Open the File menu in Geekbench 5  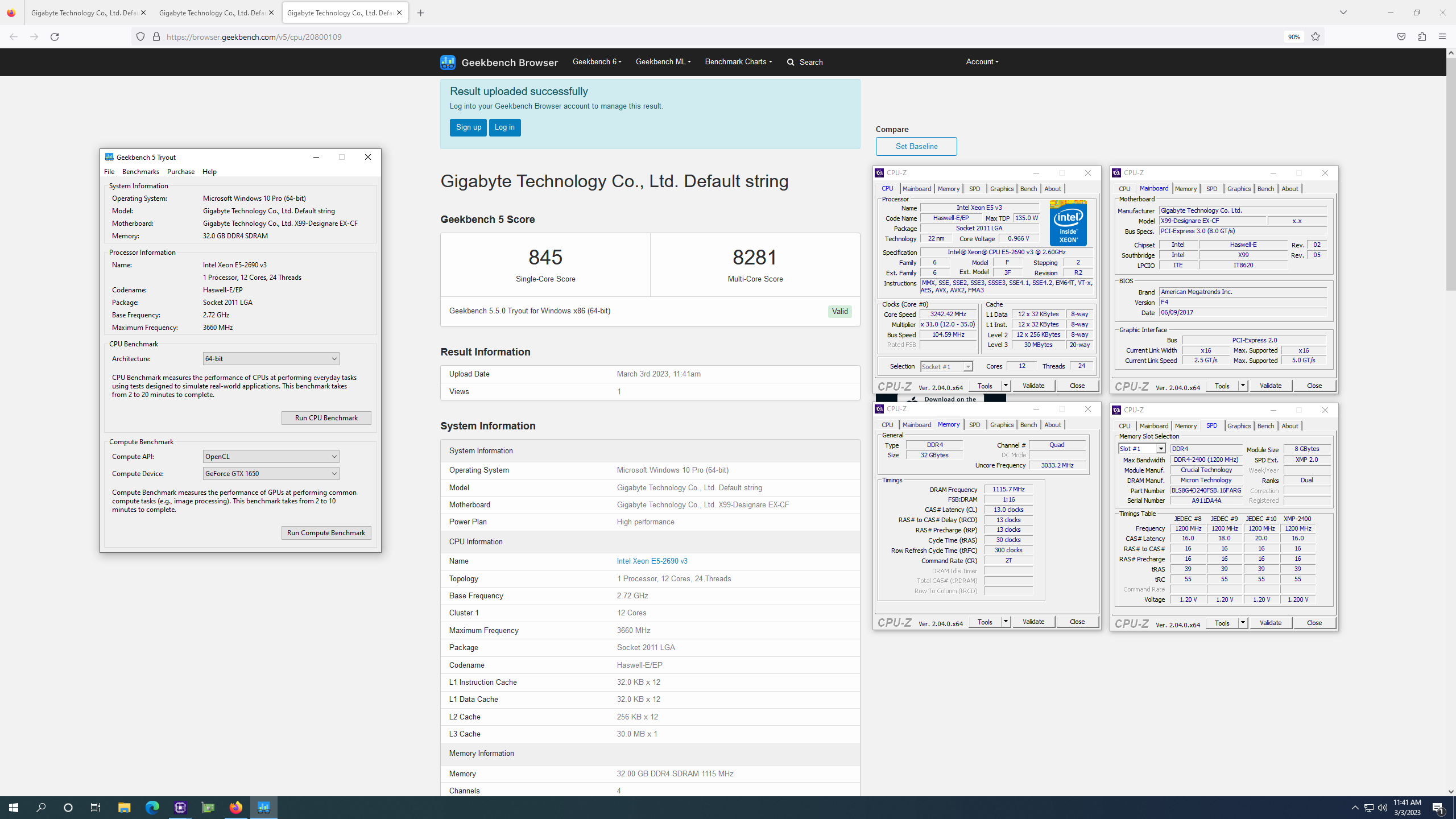coord(109,172)
